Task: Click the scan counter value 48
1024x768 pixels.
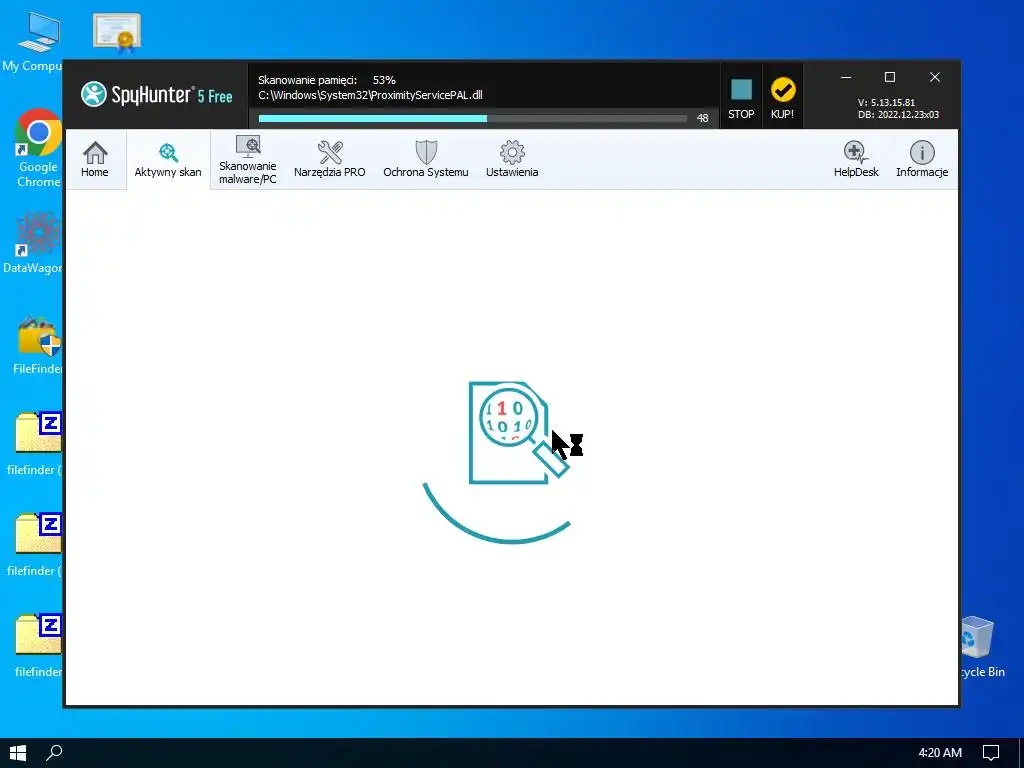Action: click(x=702, y=119)
